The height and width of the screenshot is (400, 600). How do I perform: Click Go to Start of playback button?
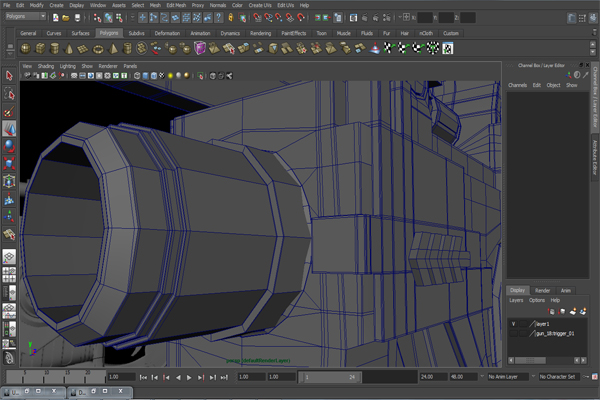tap(143, 377)
